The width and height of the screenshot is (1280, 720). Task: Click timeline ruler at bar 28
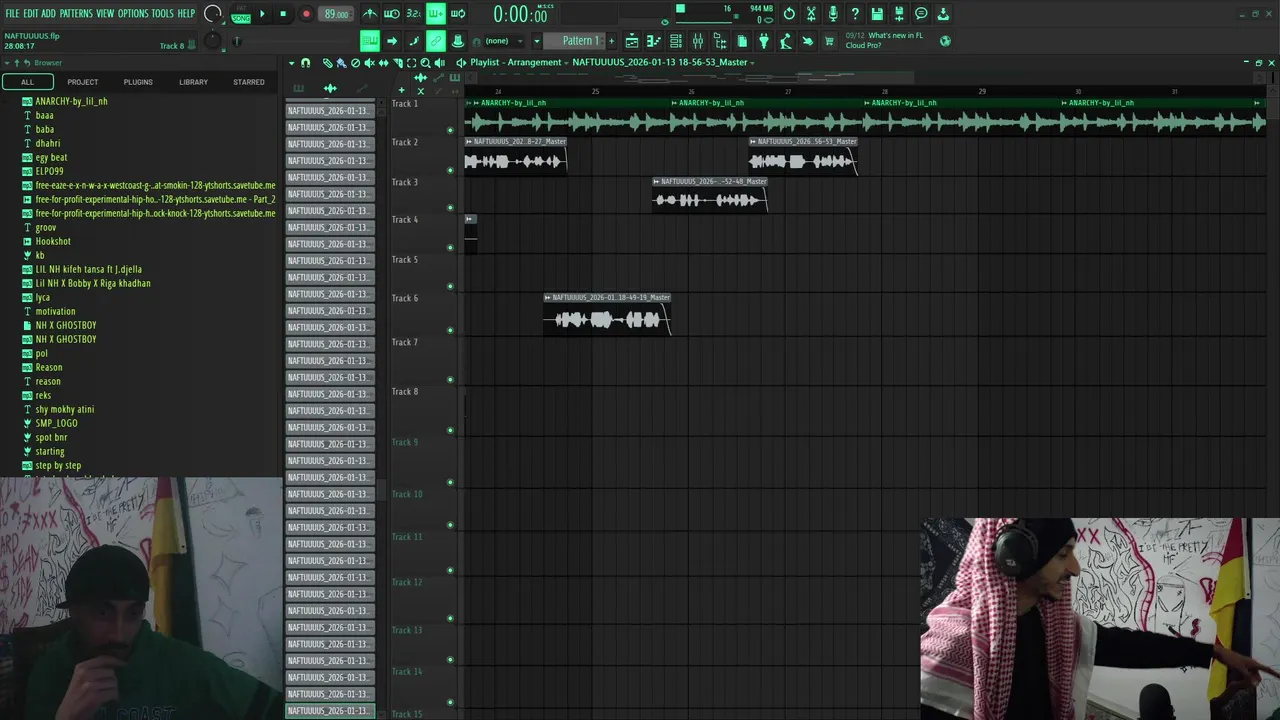[x=884, y=91]
